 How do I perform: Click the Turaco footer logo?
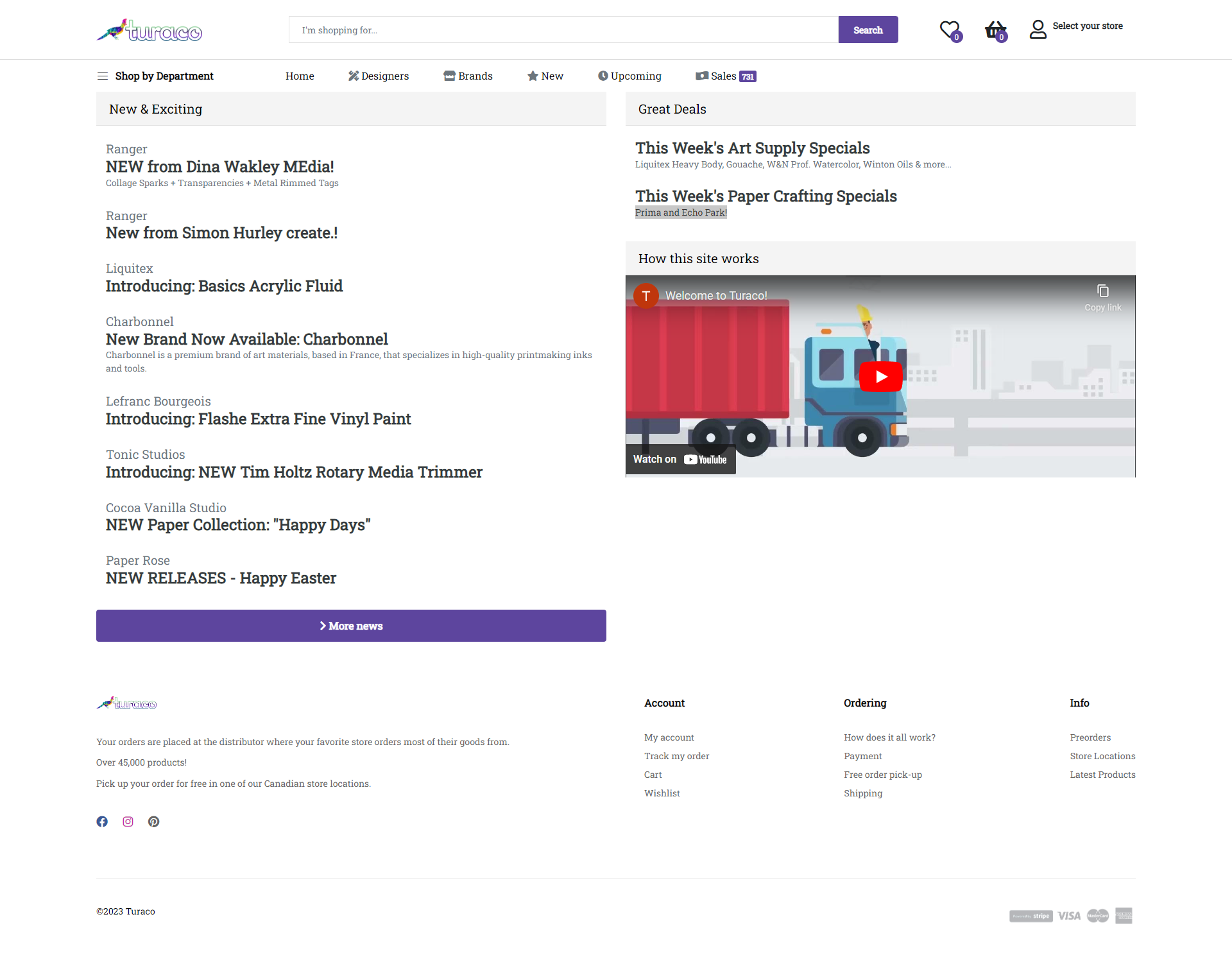coord(126,703)
